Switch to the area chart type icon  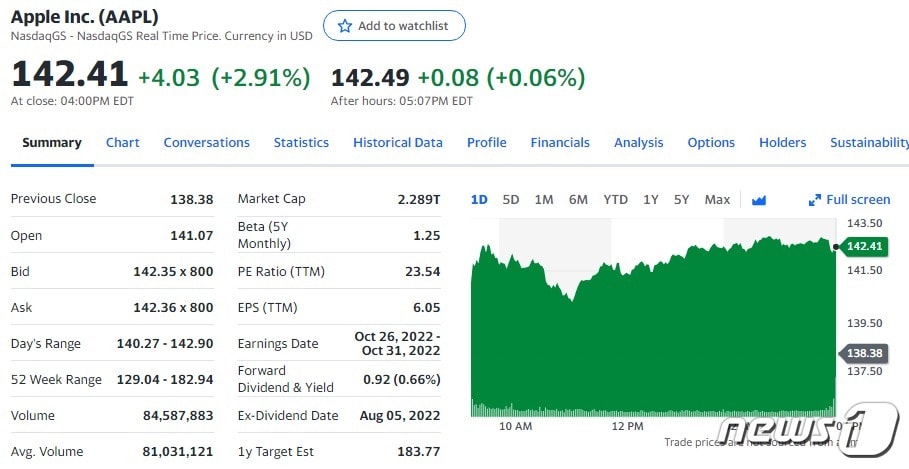pos(758,200)
